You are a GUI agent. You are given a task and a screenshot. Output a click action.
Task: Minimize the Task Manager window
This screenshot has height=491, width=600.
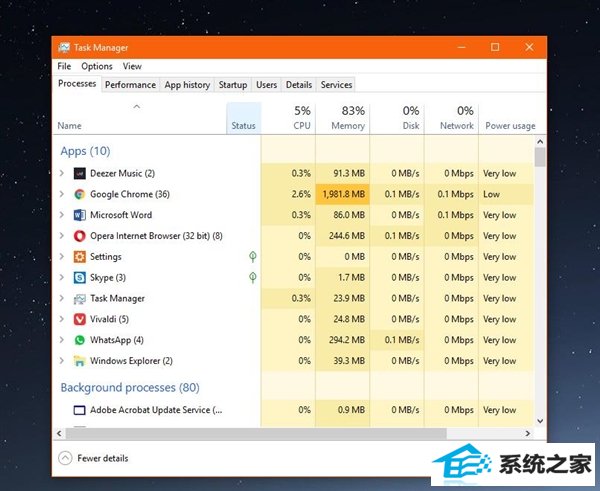tap(461, 47)
